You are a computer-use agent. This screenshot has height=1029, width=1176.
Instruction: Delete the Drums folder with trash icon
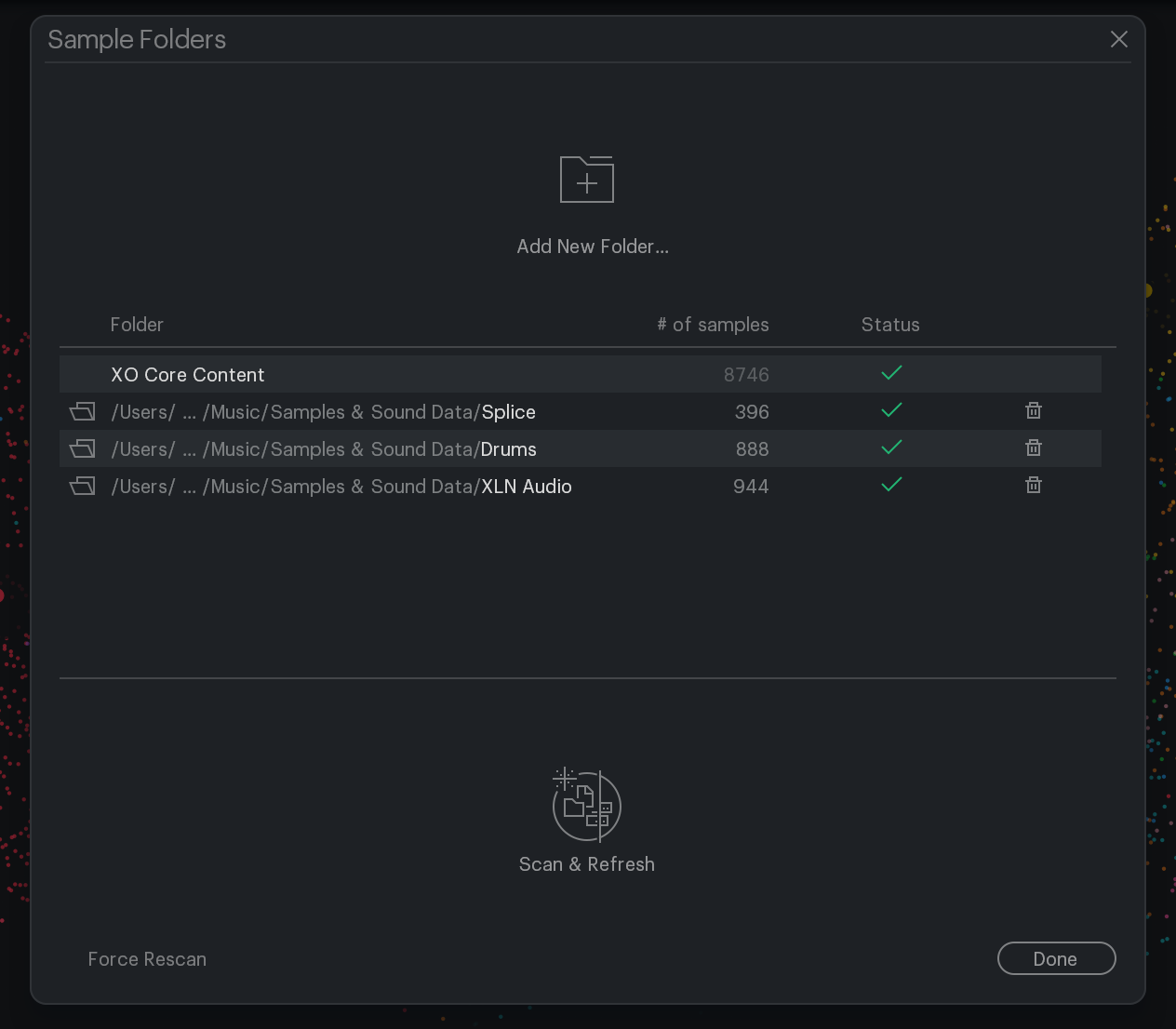point(1033,448)
